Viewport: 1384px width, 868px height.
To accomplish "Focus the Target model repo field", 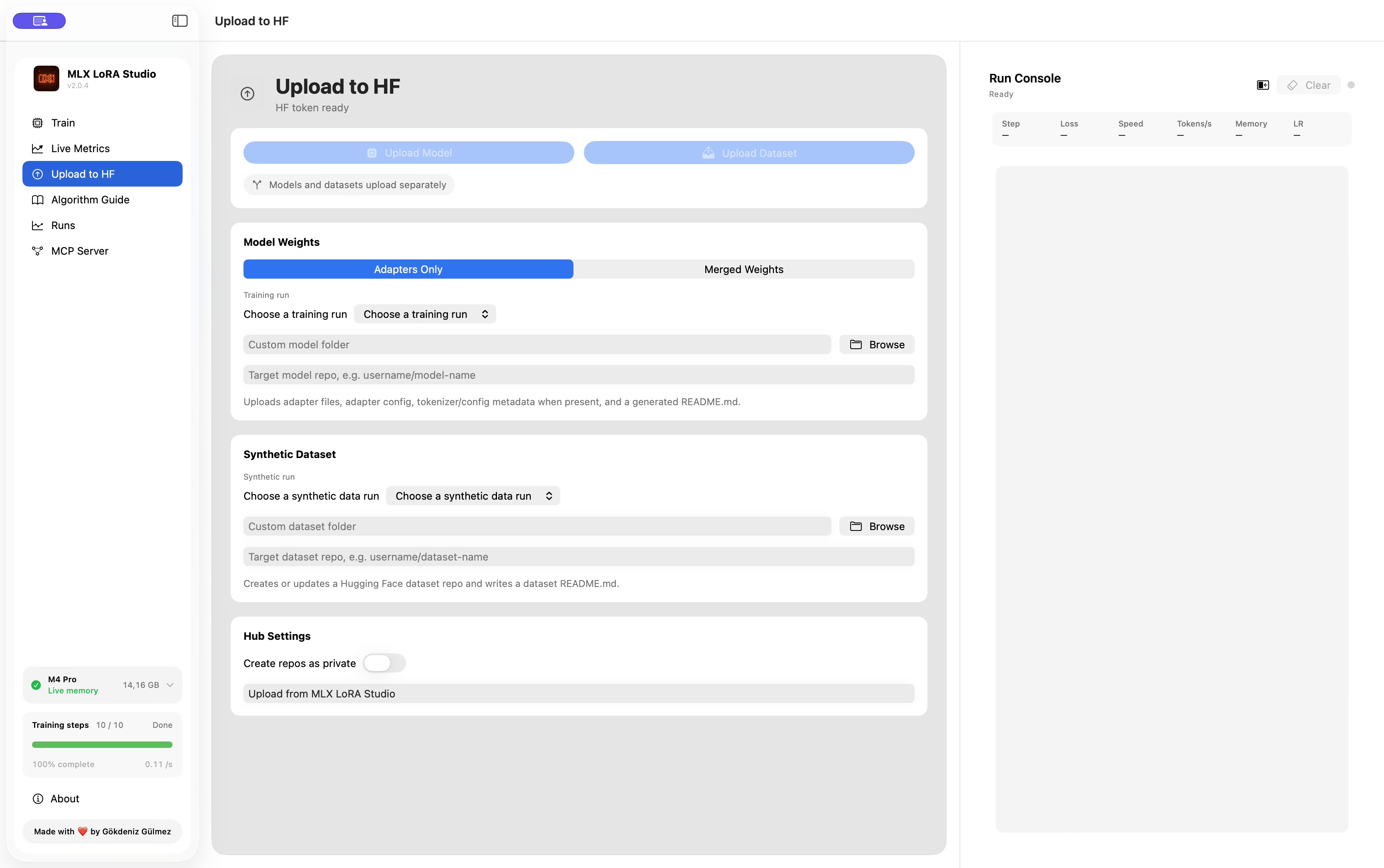I will click(x=579, y=375).
